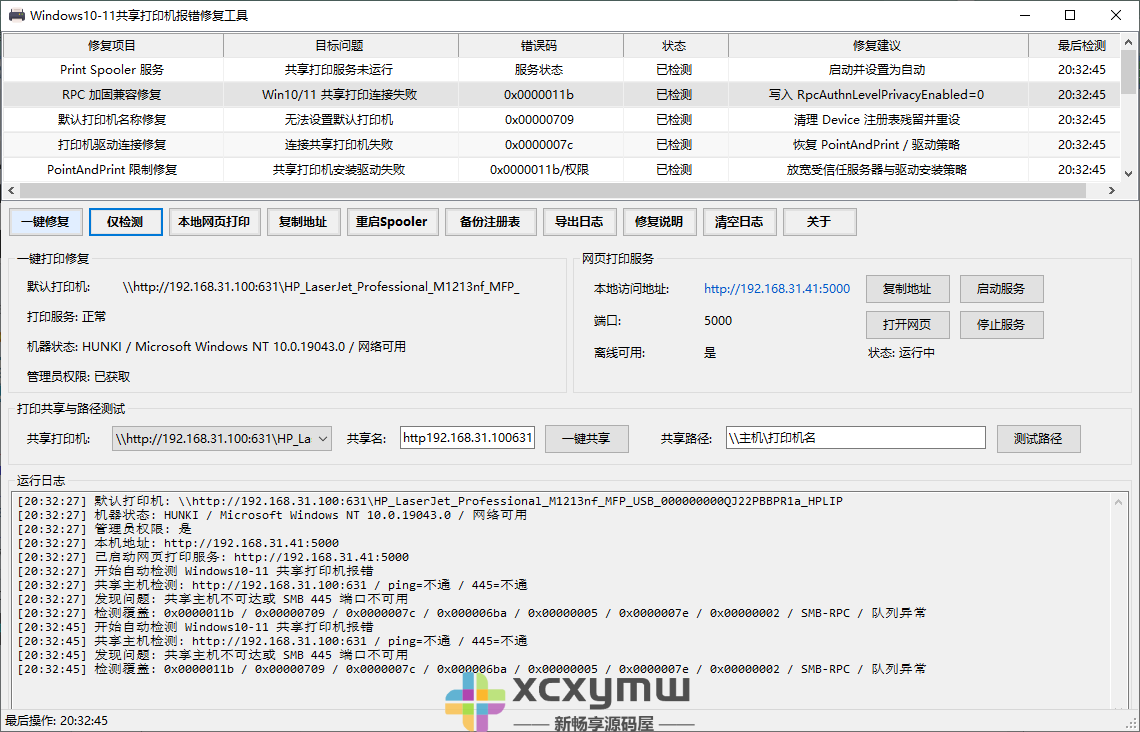Click 写入 RpcAuthnLevelPrivacyEnabled=0 cell
The width and height of the screenshot is (1140, 732).
pyautogui.click(x=877, y=94)
